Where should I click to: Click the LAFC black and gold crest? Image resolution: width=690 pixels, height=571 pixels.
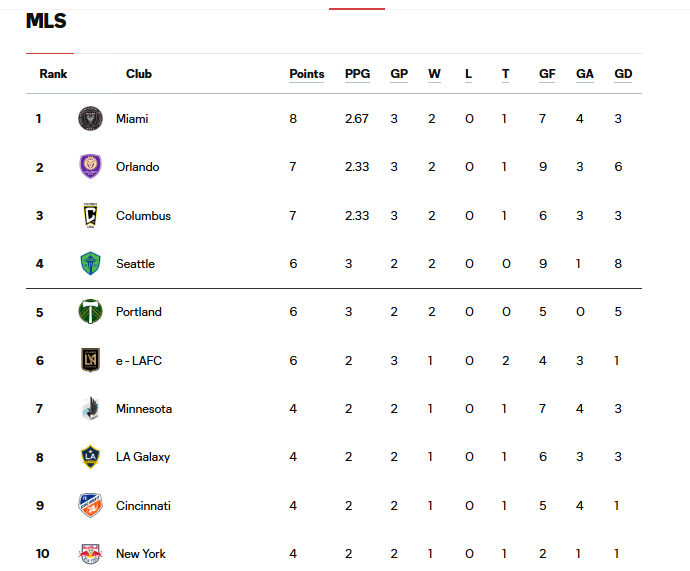click(x=90, y=360)
